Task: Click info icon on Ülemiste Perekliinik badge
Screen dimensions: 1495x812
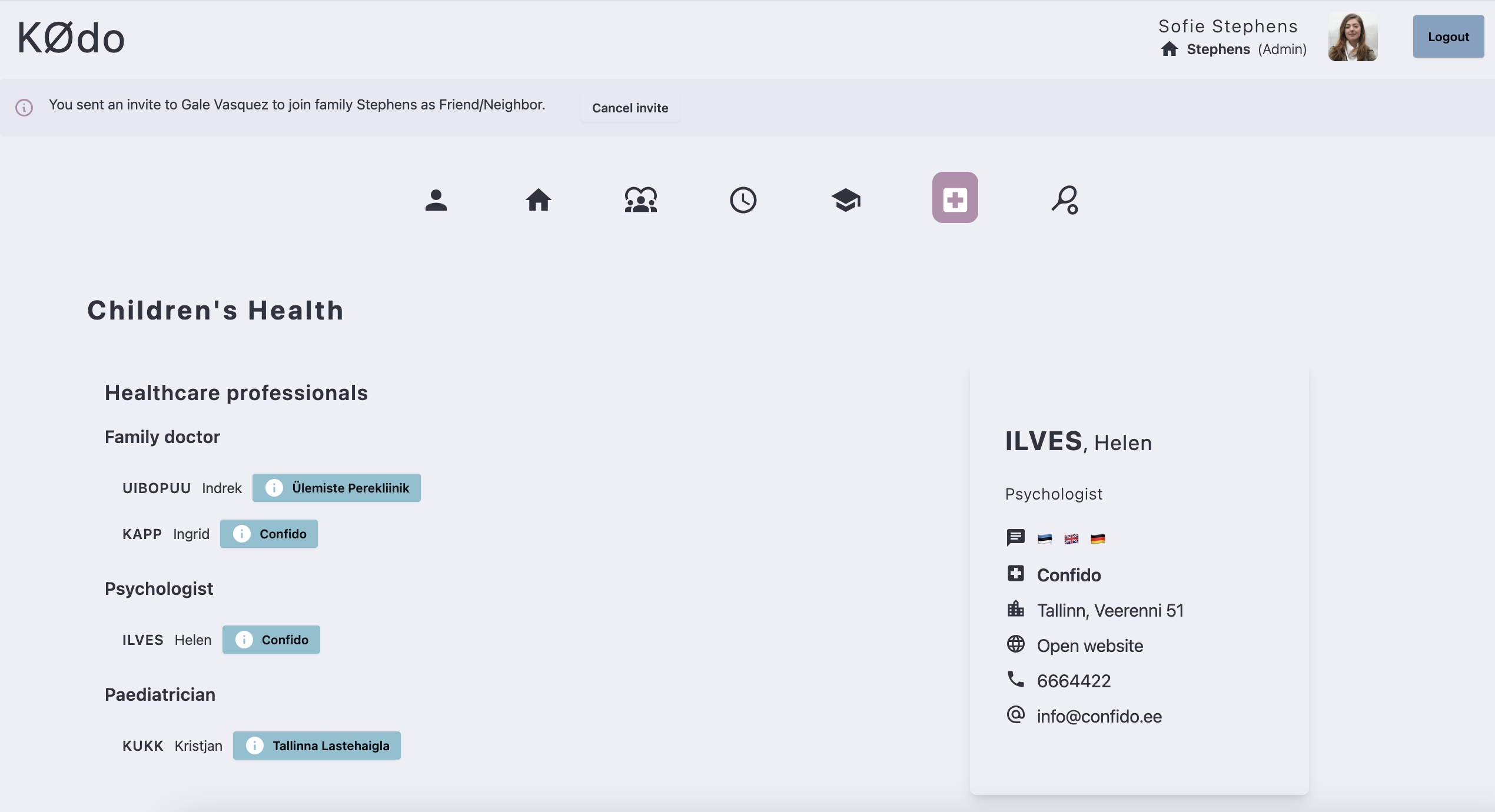Action: pos(274,488)
